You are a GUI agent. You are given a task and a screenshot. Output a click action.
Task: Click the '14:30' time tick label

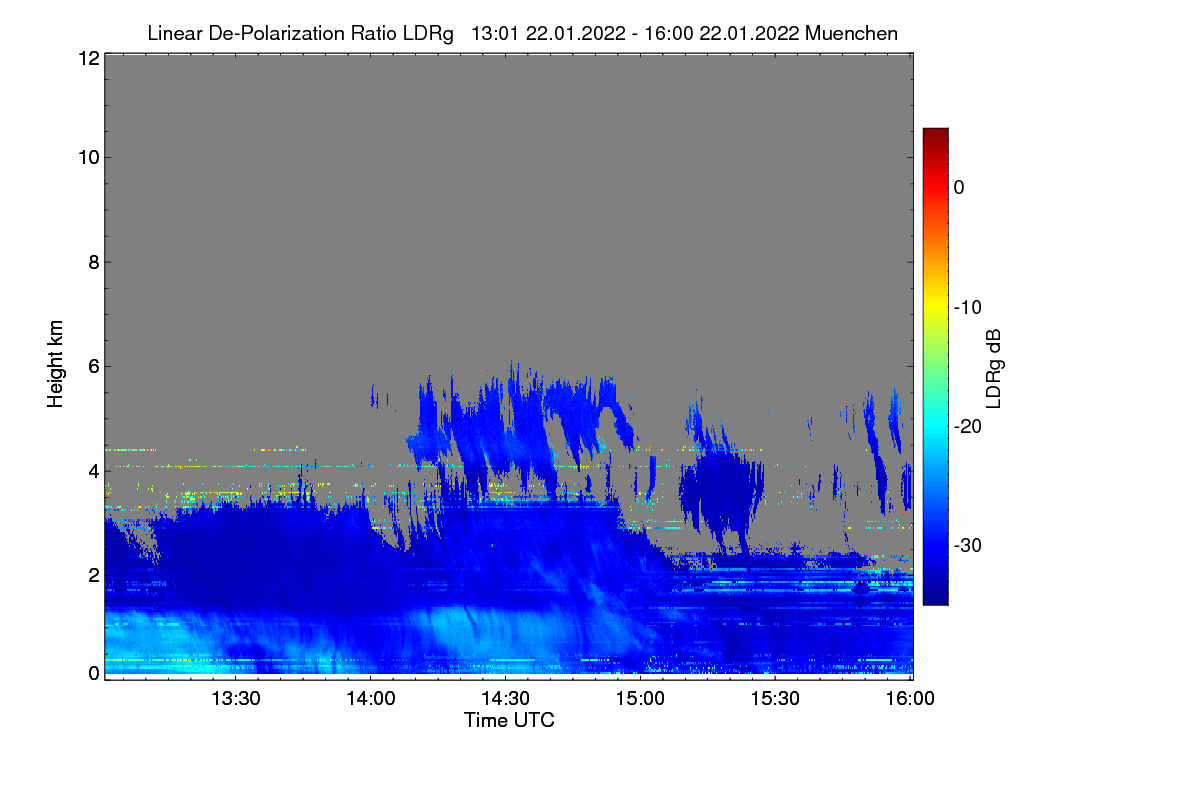click(x=505, y=699)
